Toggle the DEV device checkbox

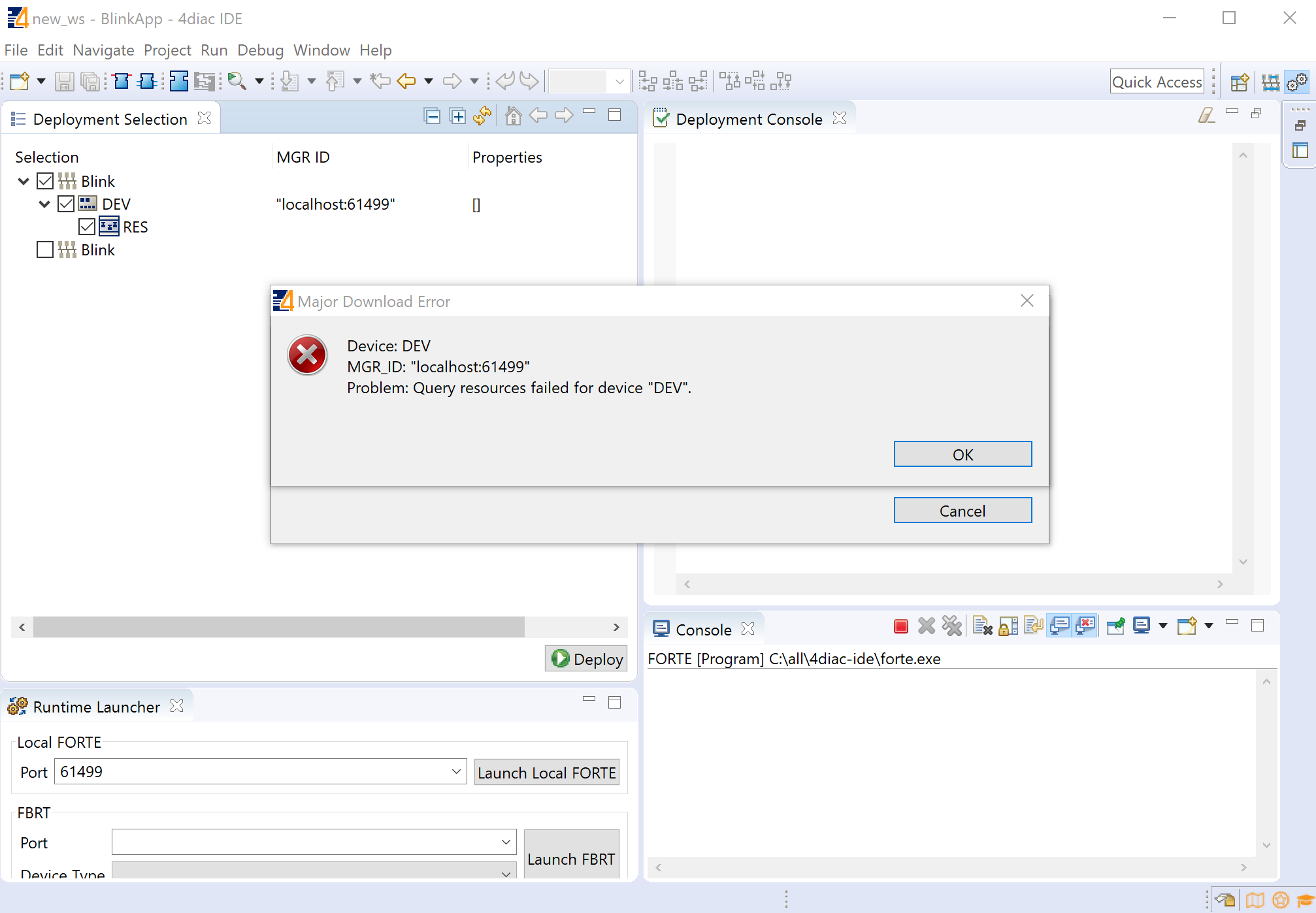66,204
